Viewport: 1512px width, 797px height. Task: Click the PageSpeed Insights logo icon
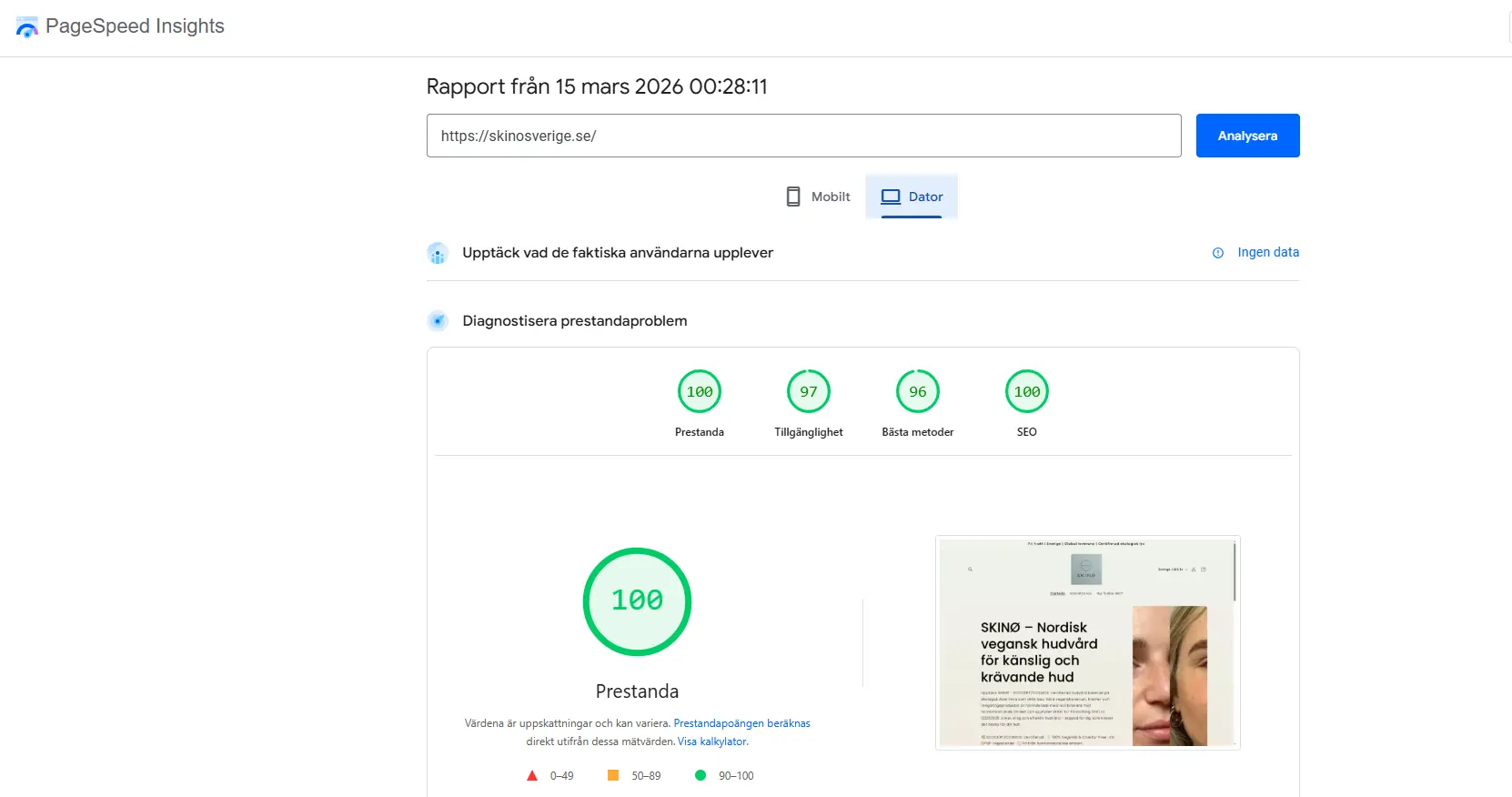tap(27, 26)
